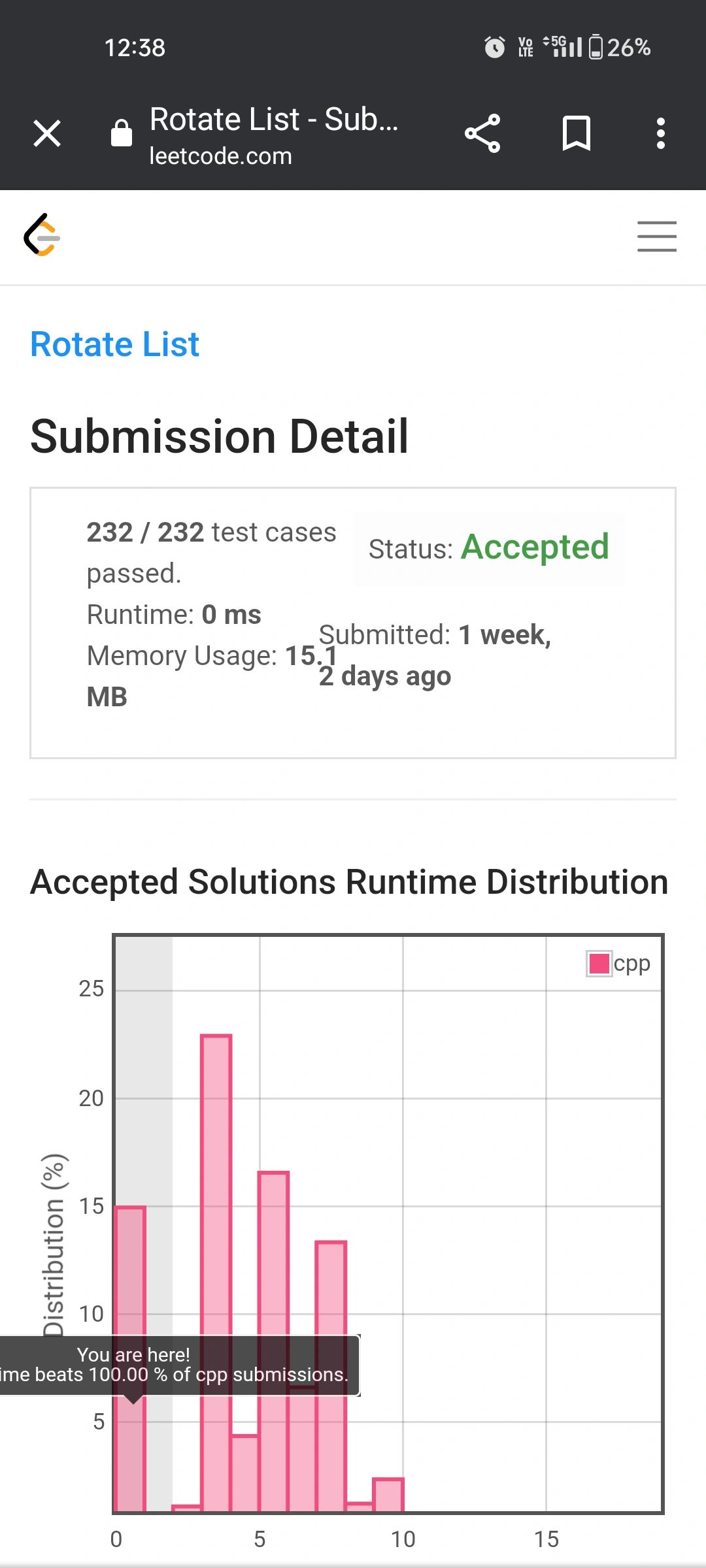This screenshot has width=706, height=1568.
Task: Tap the alarm icon in status bar
Action: coord(495,47)
